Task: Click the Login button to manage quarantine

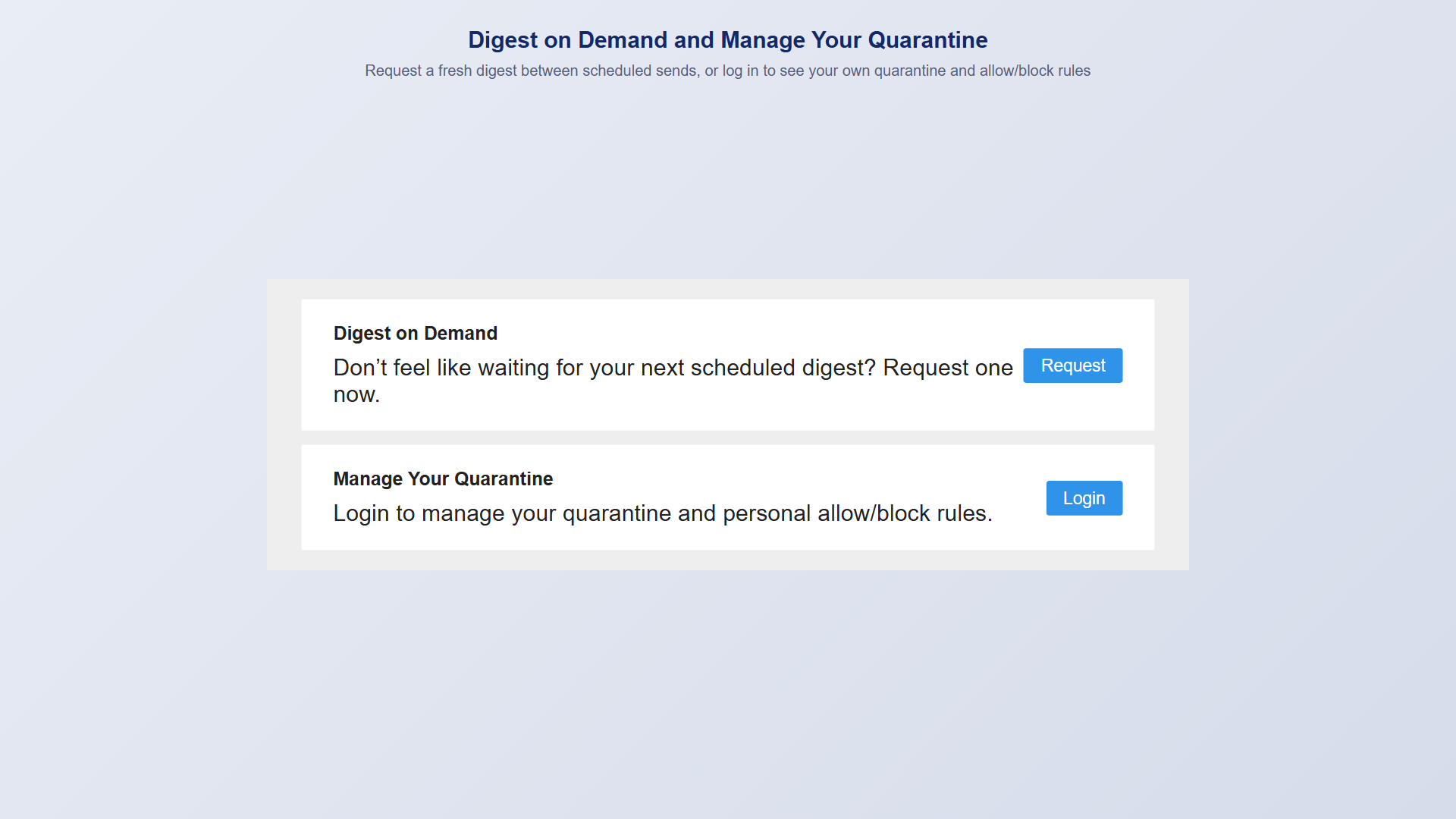Action: point(1084,498)
